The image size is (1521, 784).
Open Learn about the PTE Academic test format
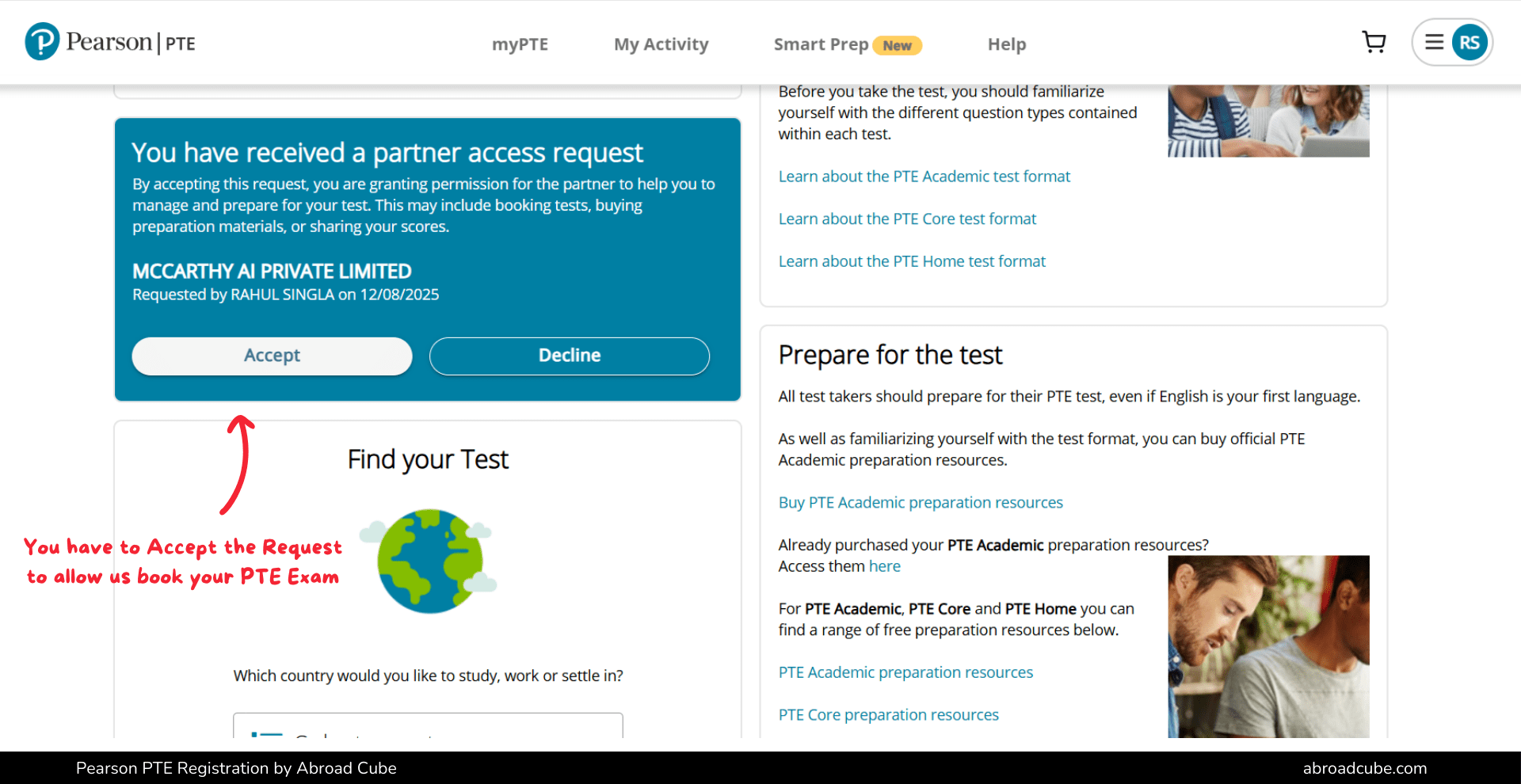click(x=924, y=176)
